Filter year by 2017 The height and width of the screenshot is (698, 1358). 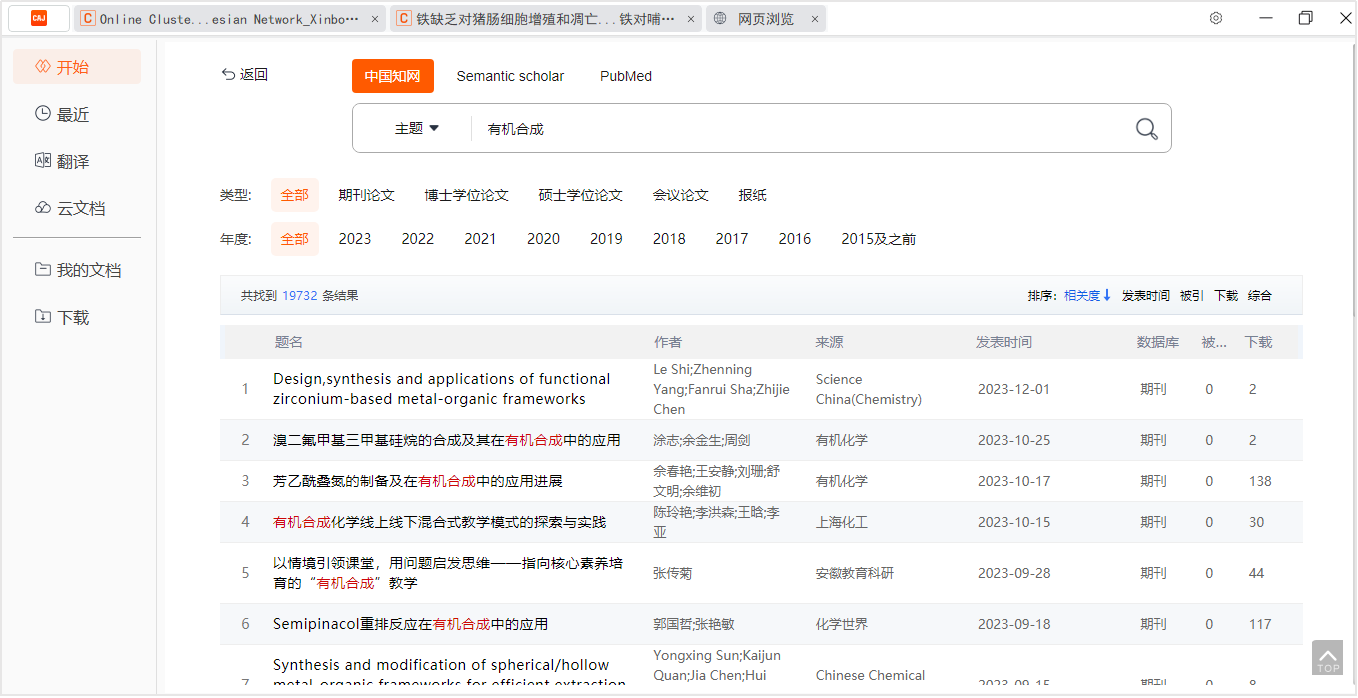732,239
